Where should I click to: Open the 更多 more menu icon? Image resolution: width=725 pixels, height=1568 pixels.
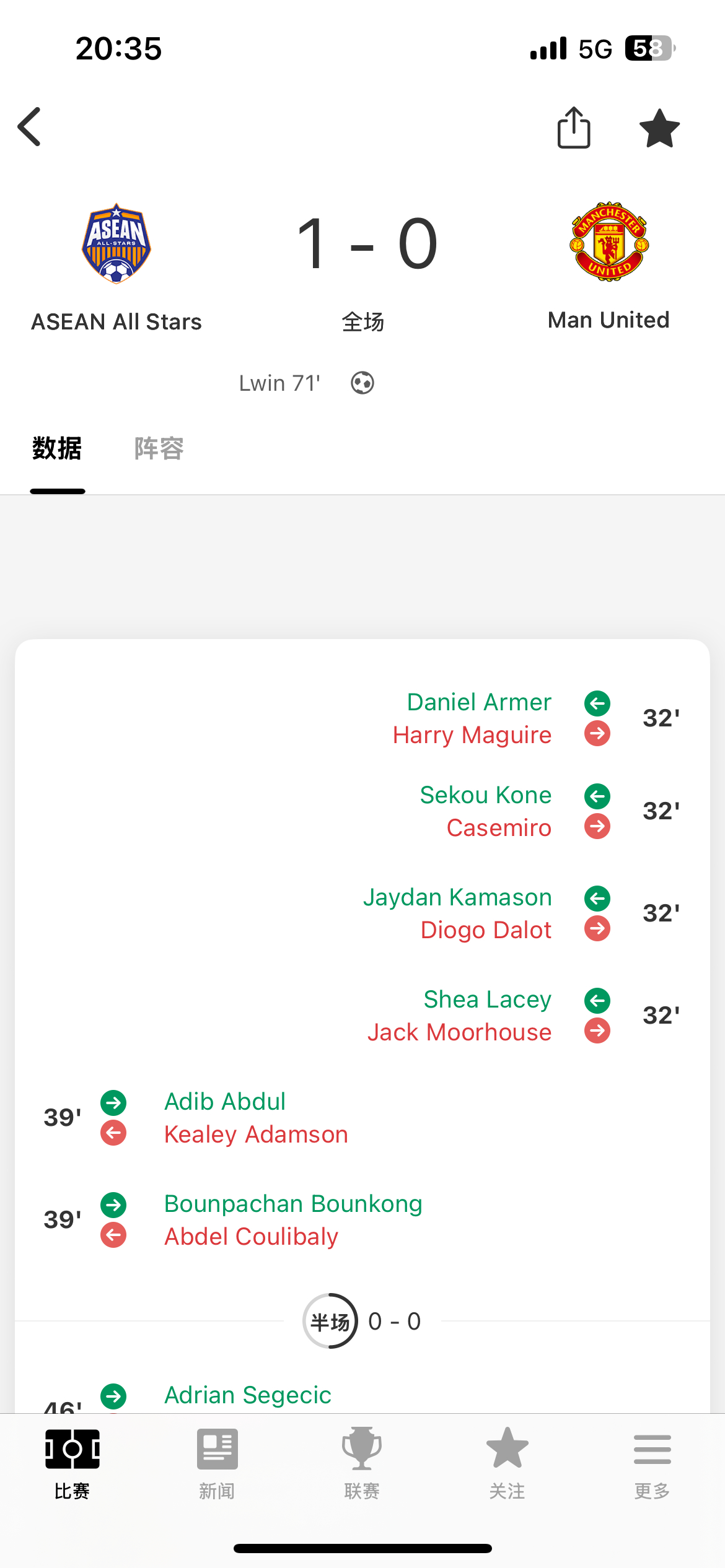[x=652, y=1449]
